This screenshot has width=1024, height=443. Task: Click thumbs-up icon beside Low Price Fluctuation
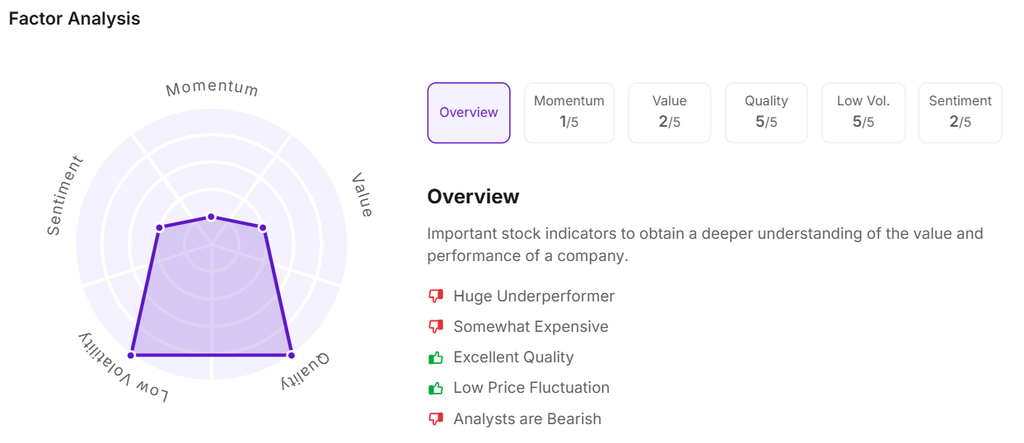(435, 388)
